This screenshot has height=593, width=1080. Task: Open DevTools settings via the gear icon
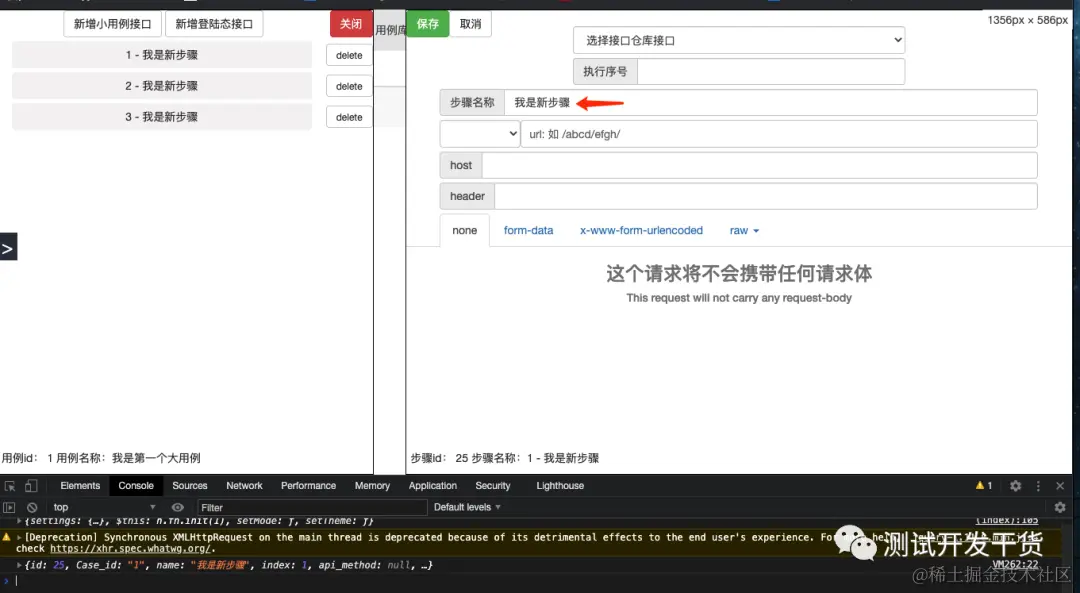point(1014,486)
